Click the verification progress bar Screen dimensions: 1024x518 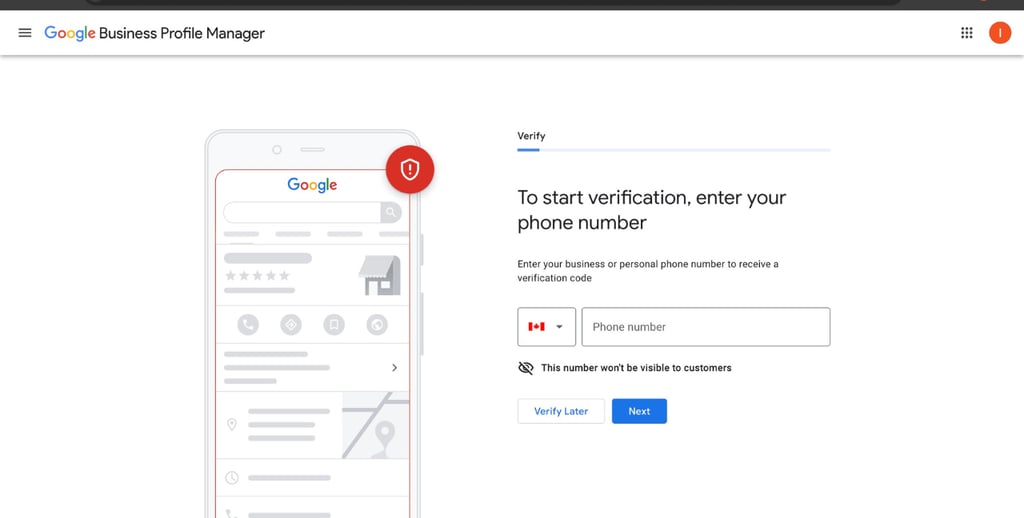674,150
